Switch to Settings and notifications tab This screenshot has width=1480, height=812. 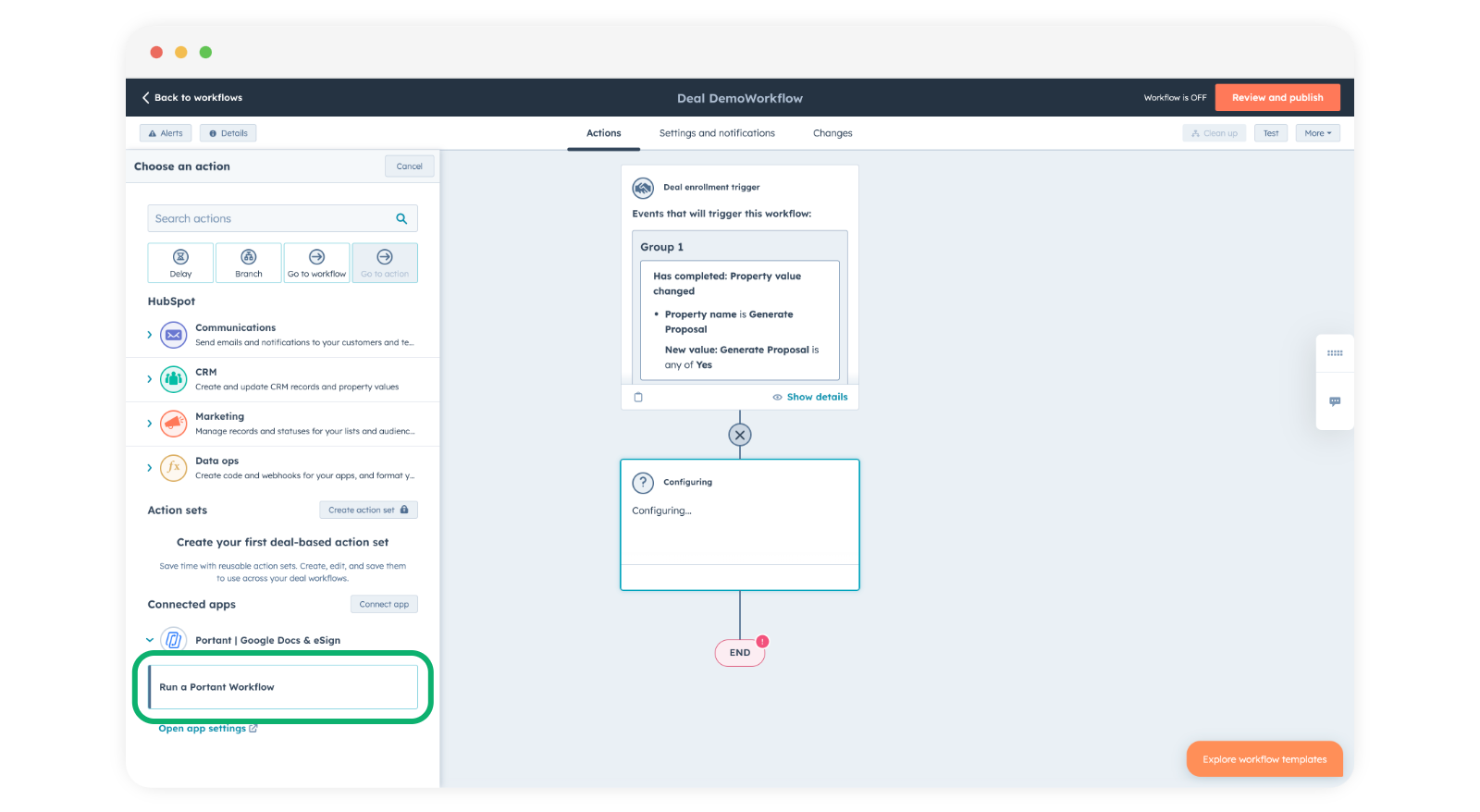pos(717,133)
